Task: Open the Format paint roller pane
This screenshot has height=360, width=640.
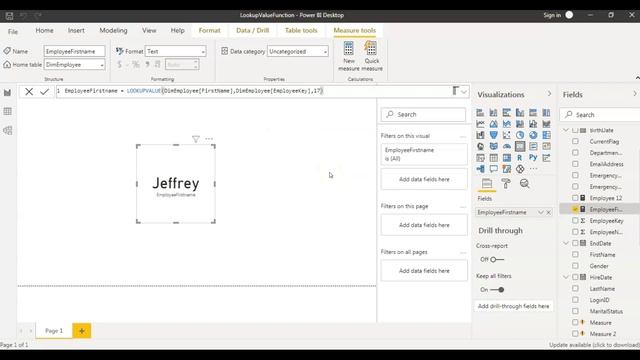Action: [506, 184]
